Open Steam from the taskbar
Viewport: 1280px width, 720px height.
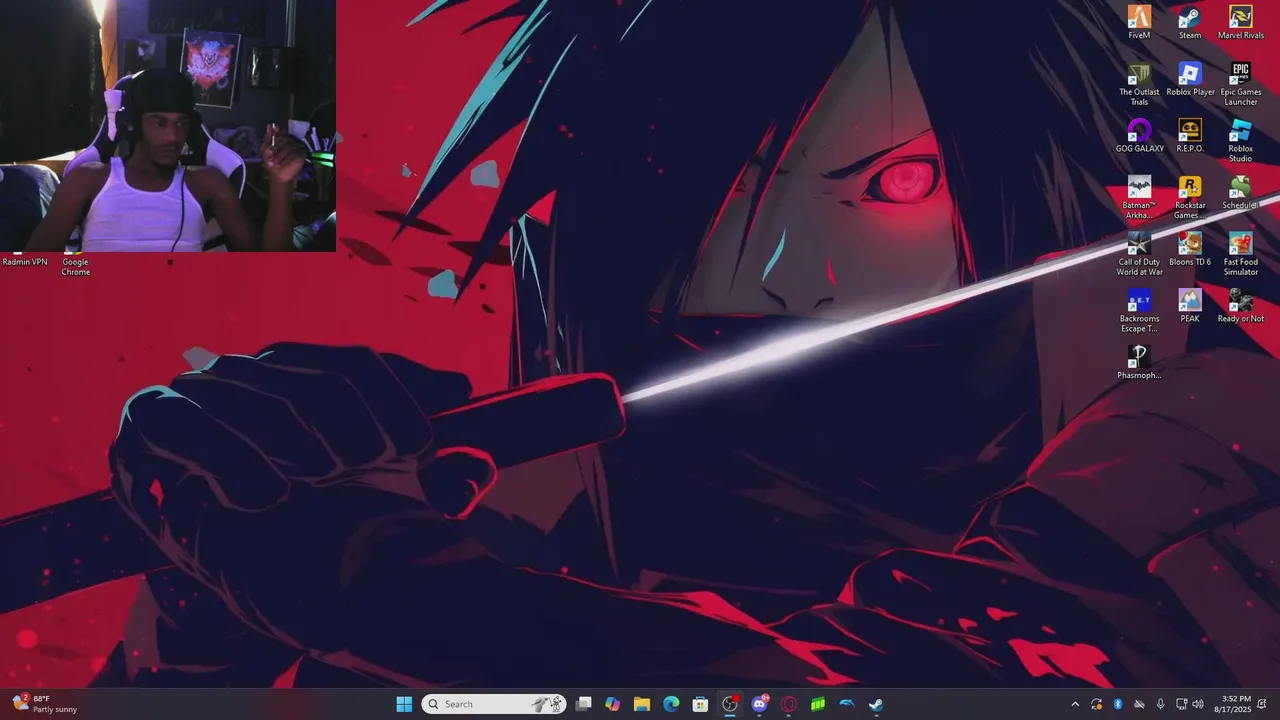pos(876,704)
